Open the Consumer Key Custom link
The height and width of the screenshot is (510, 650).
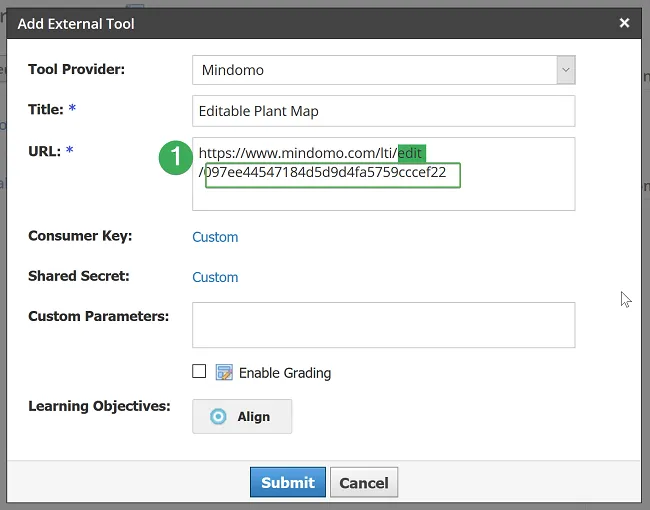[x=215, y=237]
